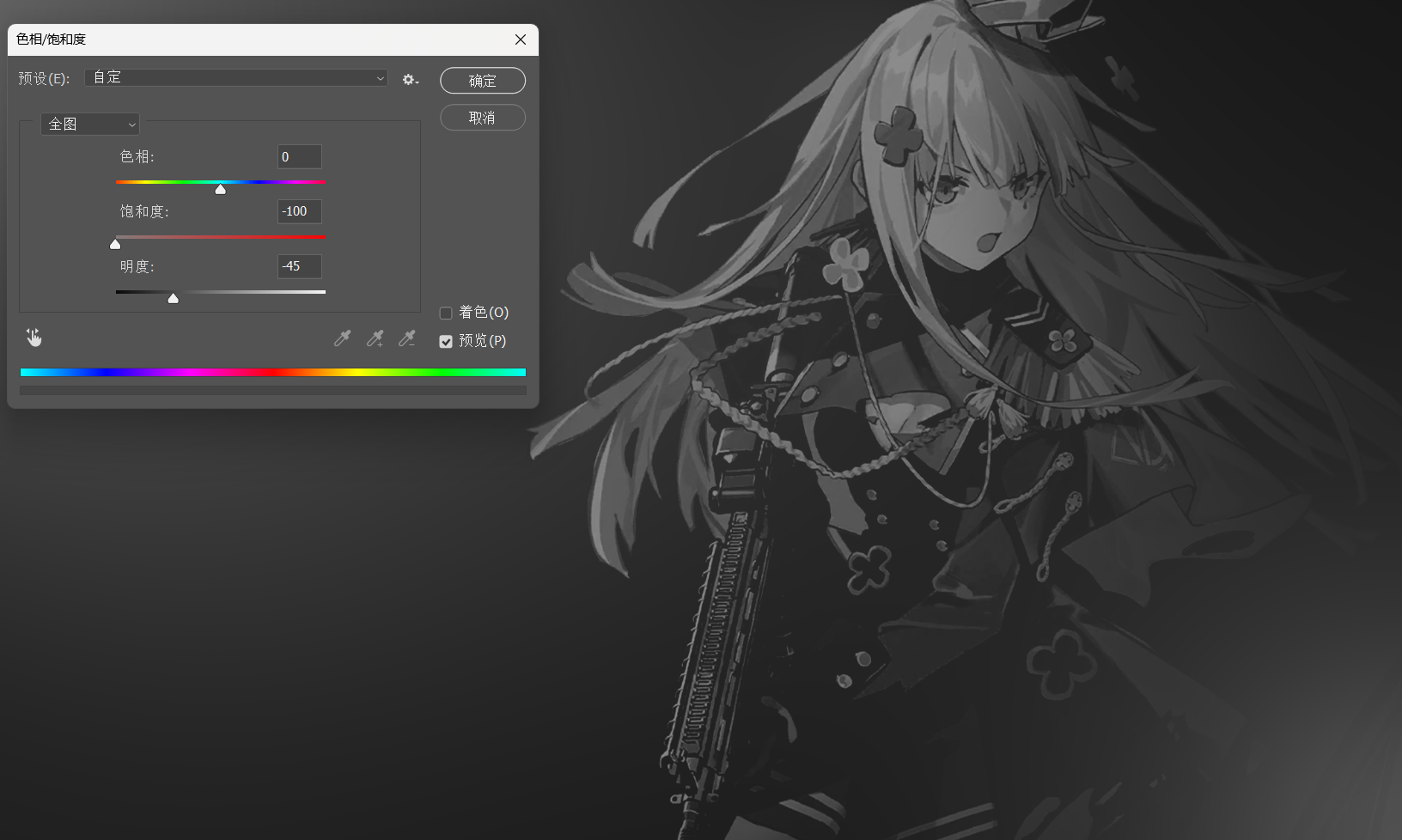Open the 预设 preset dropdown
1402x840 pixels.
point(236,77)
